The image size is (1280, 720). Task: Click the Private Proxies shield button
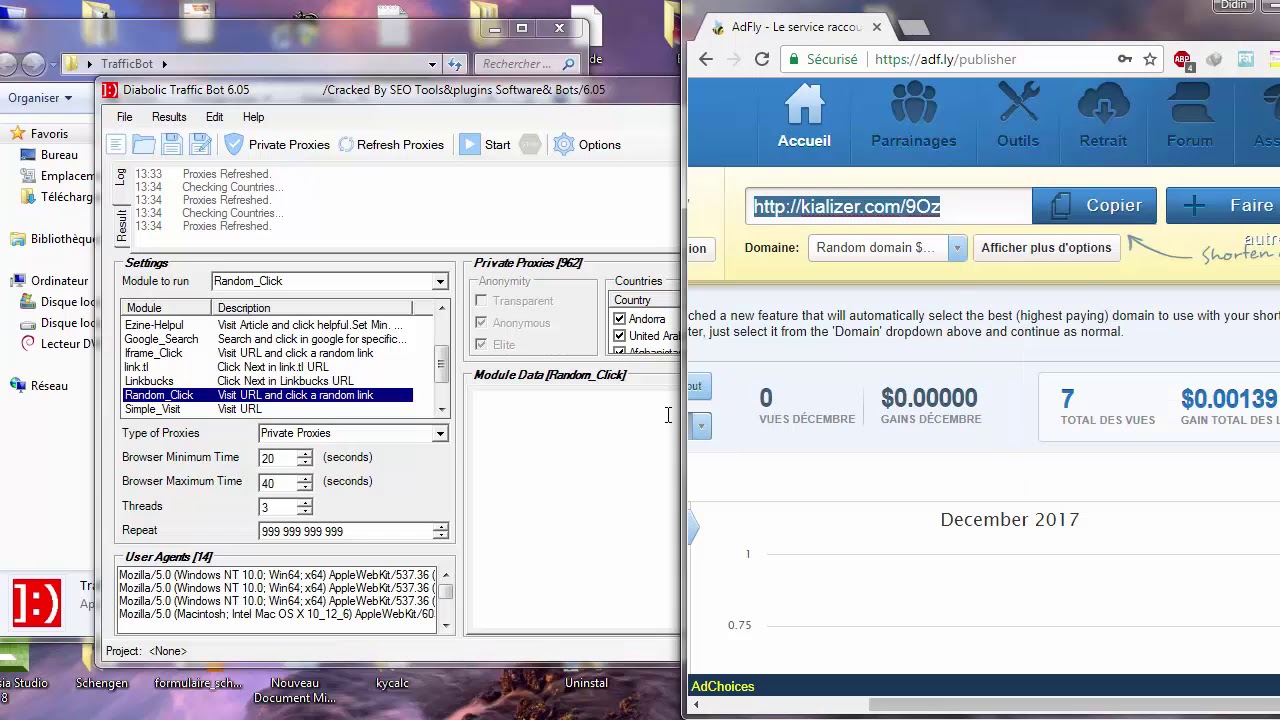277,145
